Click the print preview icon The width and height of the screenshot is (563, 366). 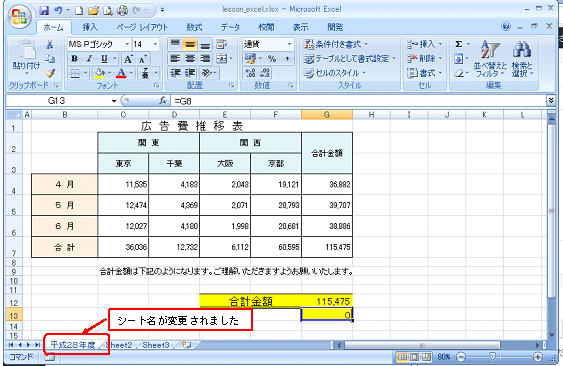click(x=108, y=11)
